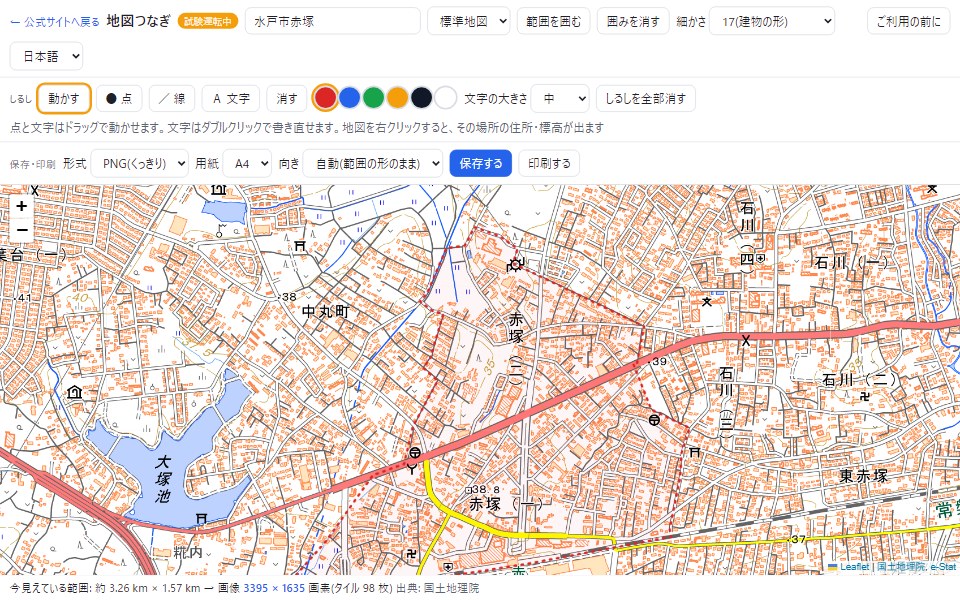Click the blue 保存する save button

point(481,163)
